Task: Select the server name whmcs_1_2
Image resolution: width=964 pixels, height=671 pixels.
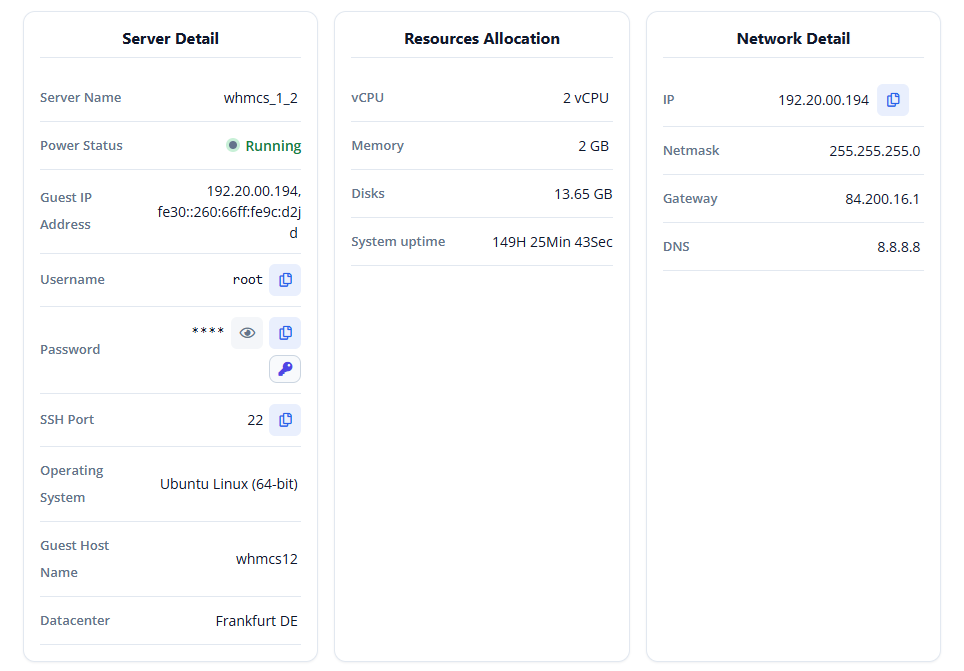Action: pos(261,98)
